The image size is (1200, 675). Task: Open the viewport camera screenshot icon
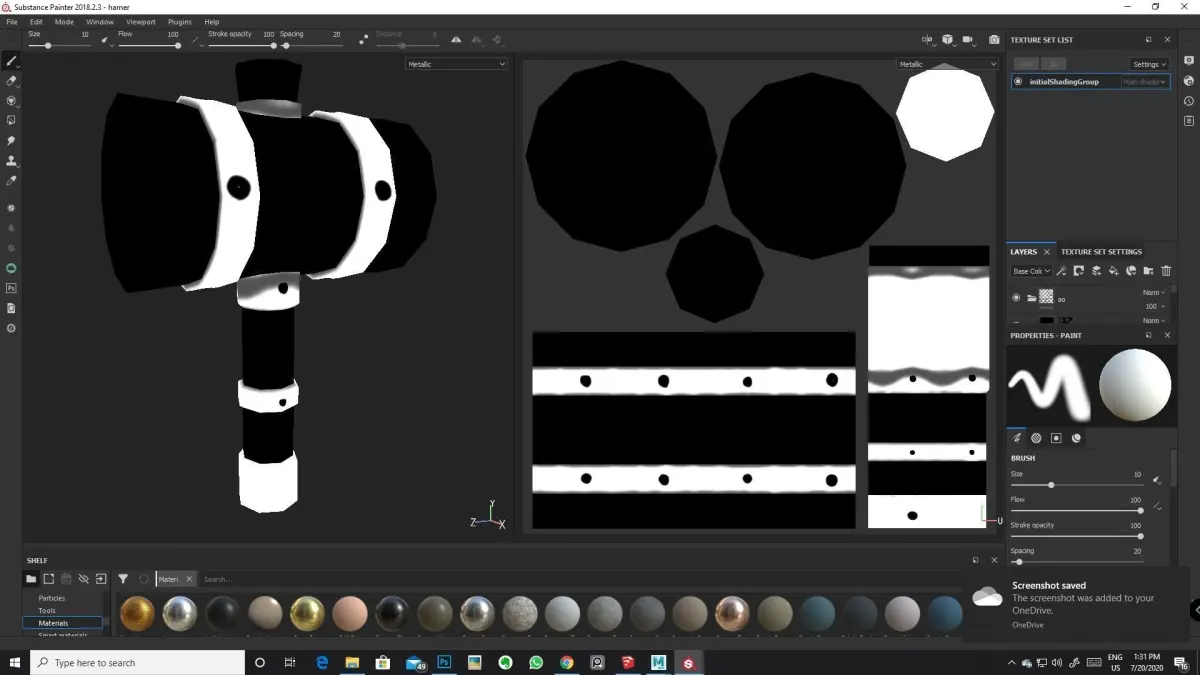pyautogui.click(x=994, y=40)
